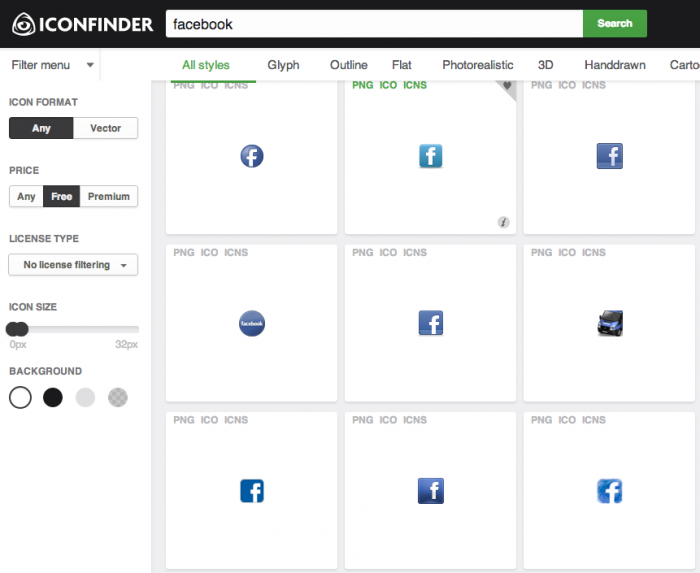Switch to the Handdrawn tab
This screenshot has height=573, width=700.
tap(615, 65)
